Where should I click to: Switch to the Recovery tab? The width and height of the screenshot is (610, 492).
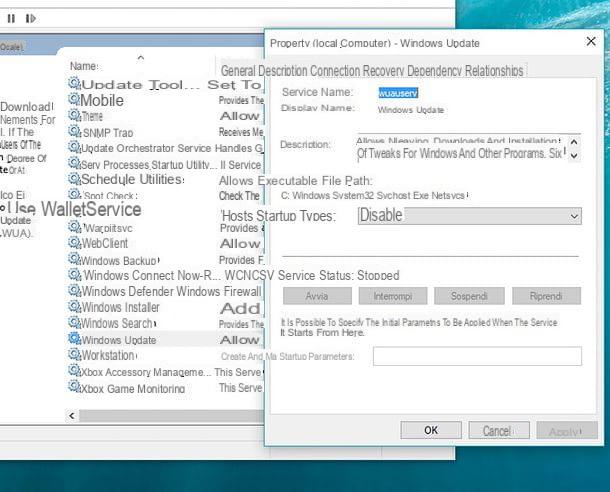(384, 71)
